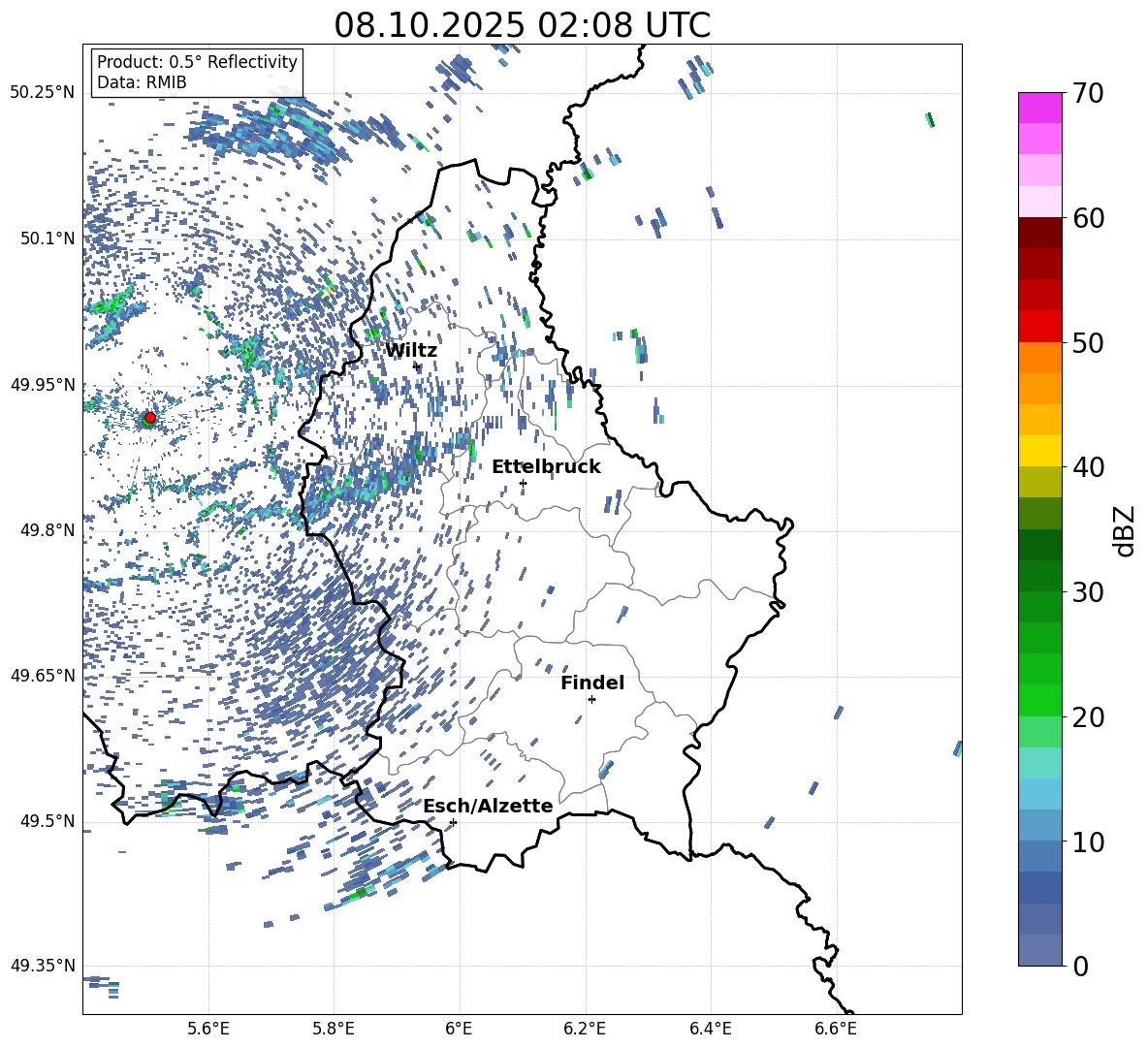Screen dimensions: 1148x1048
Task: Select the Ettelbruck city label
Action: pos(546,467)
